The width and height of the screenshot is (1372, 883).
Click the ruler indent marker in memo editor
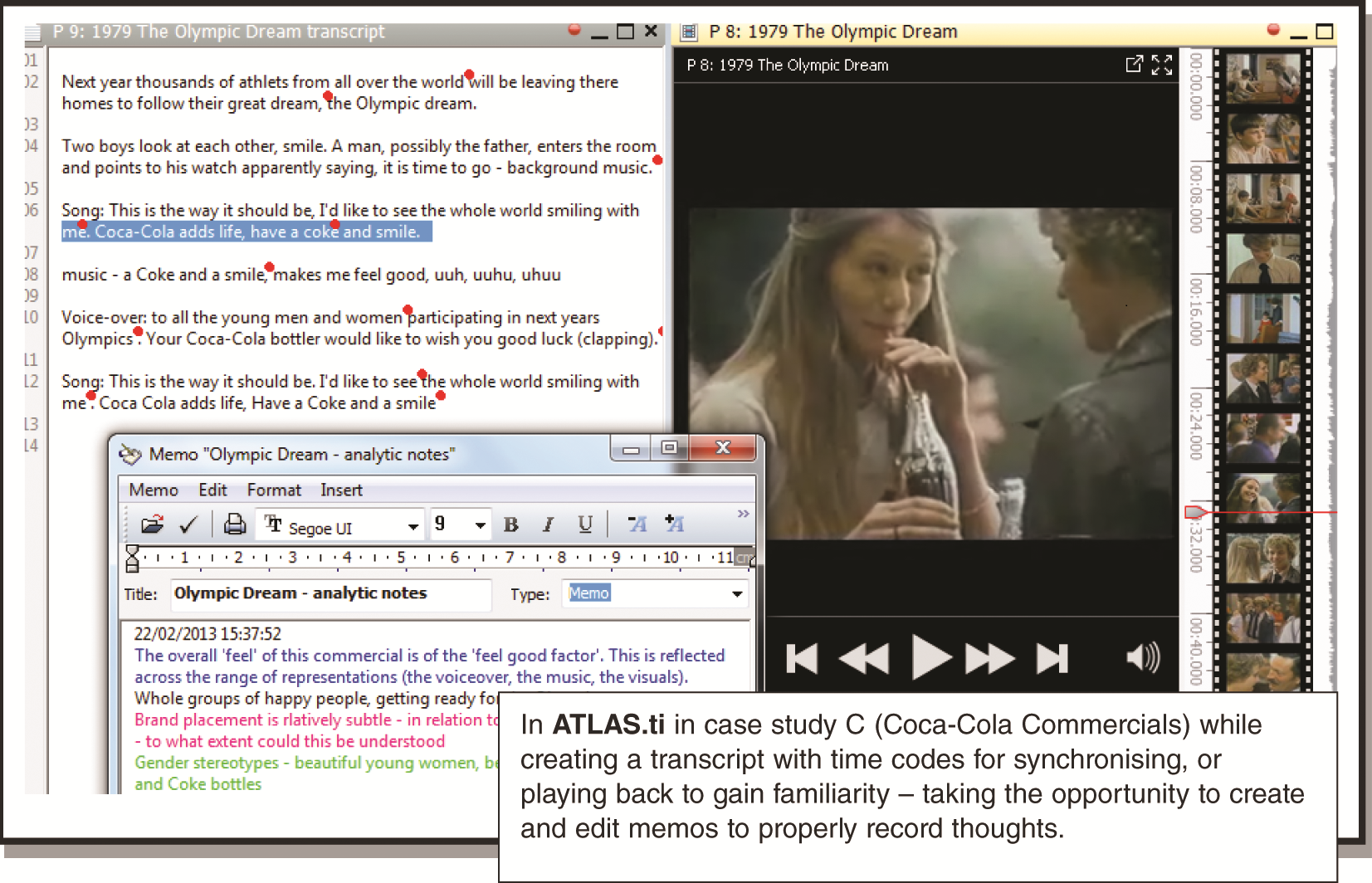(132, 559)
